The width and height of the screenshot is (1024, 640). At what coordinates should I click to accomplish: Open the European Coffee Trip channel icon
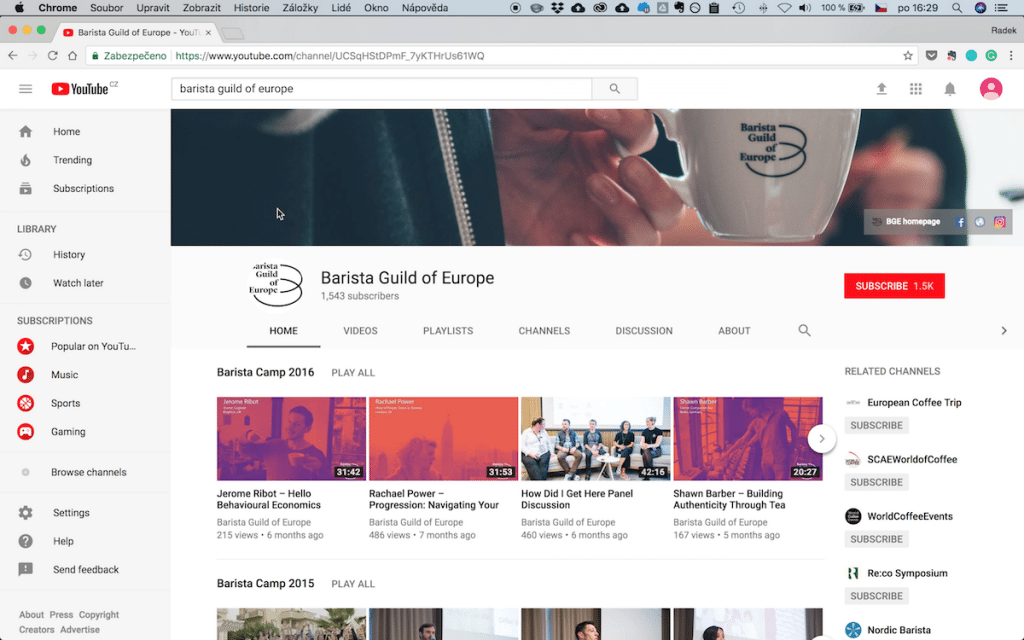853,403
